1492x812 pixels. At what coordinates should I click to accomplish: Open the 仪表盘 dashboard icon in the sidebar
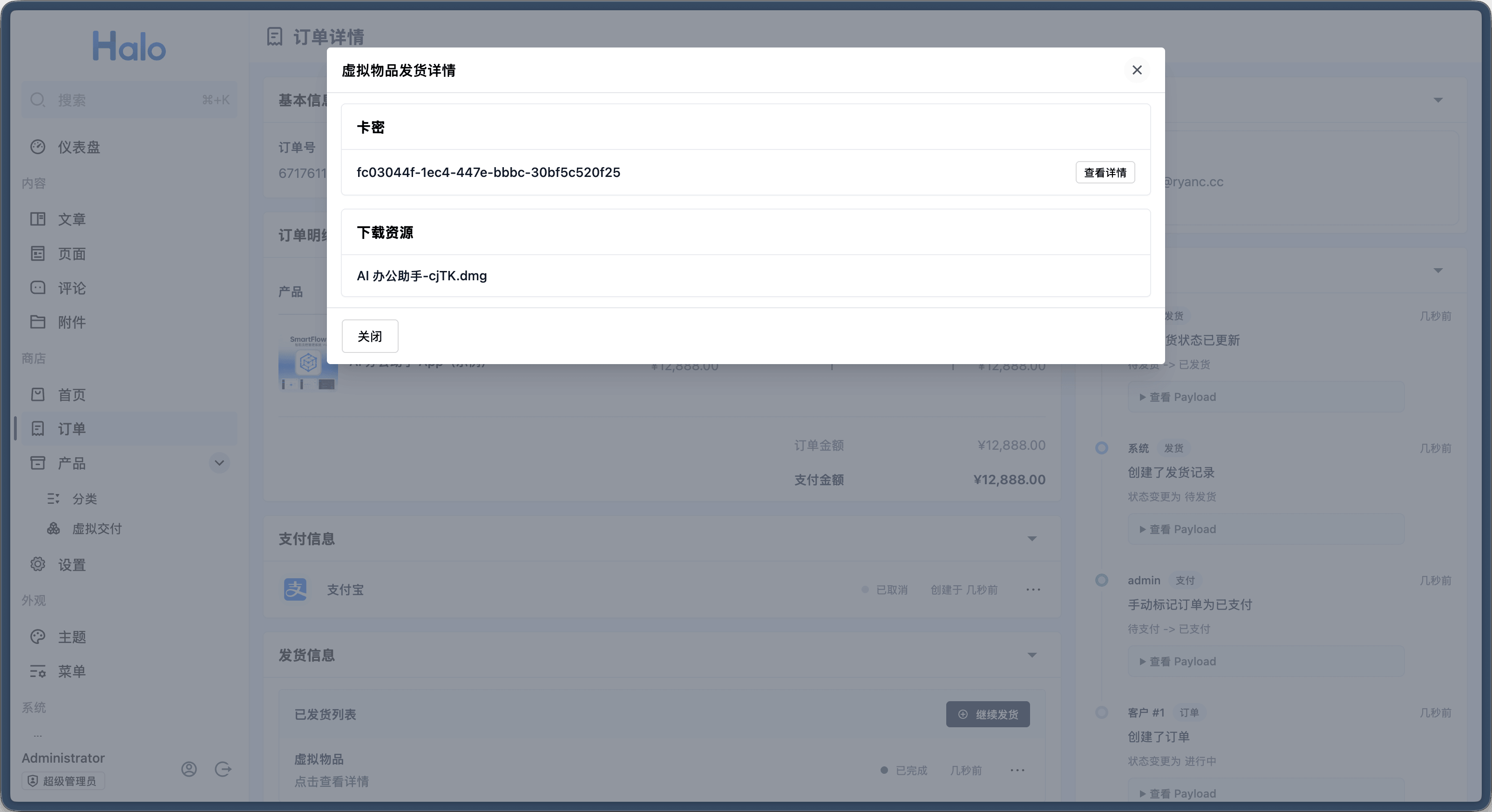(38, 147)
